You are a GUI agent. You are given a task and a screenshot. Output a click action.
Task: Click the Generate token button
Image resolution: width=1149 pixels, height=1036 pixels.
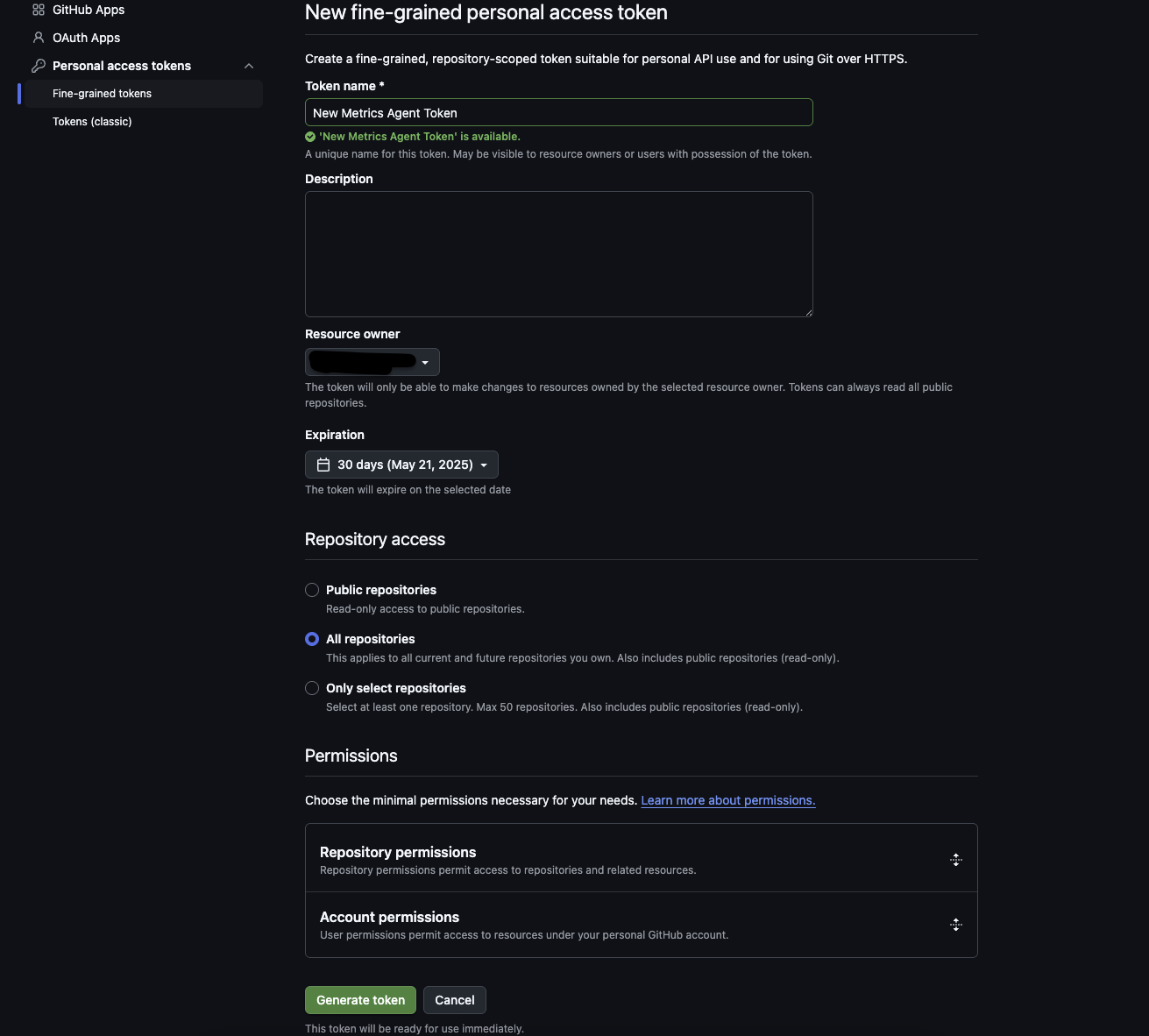pos(360,1000)
